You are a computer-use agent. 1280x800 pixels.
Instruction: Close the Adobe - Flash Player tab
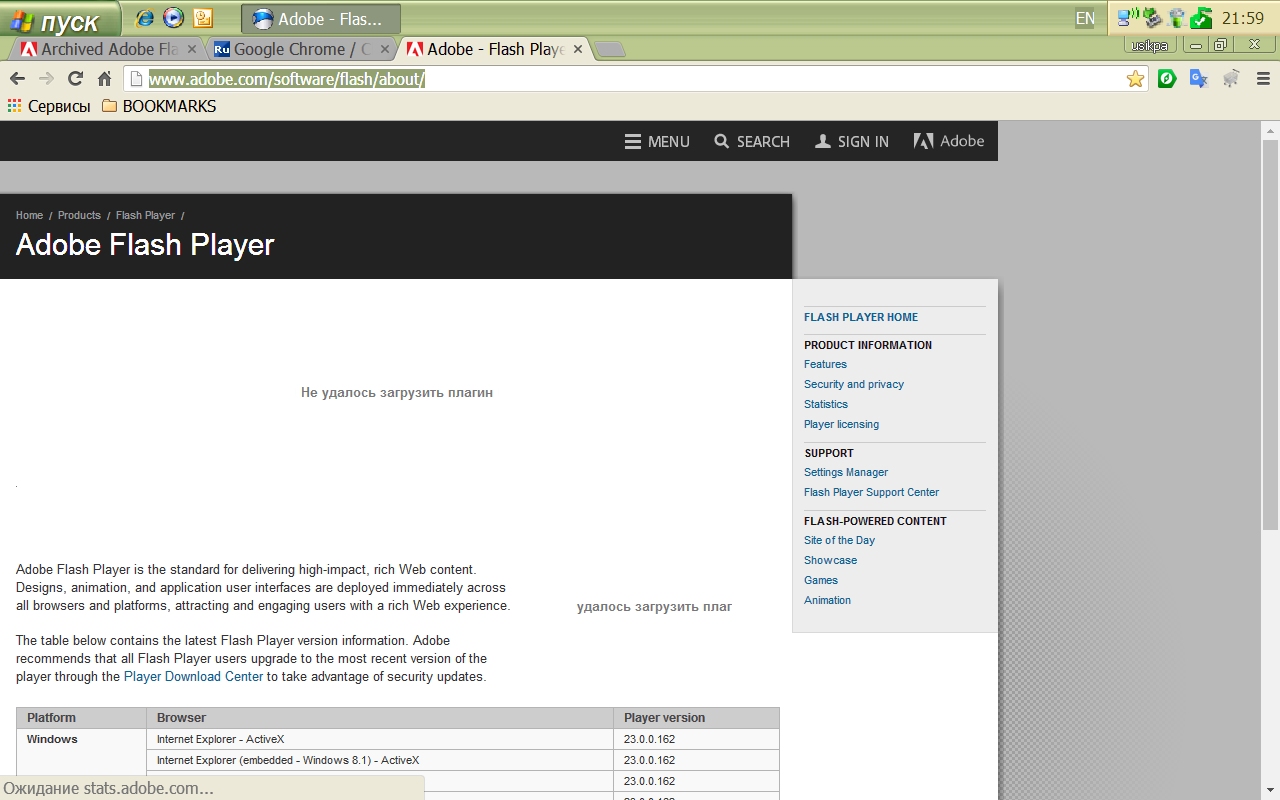(x=577, y=49)
